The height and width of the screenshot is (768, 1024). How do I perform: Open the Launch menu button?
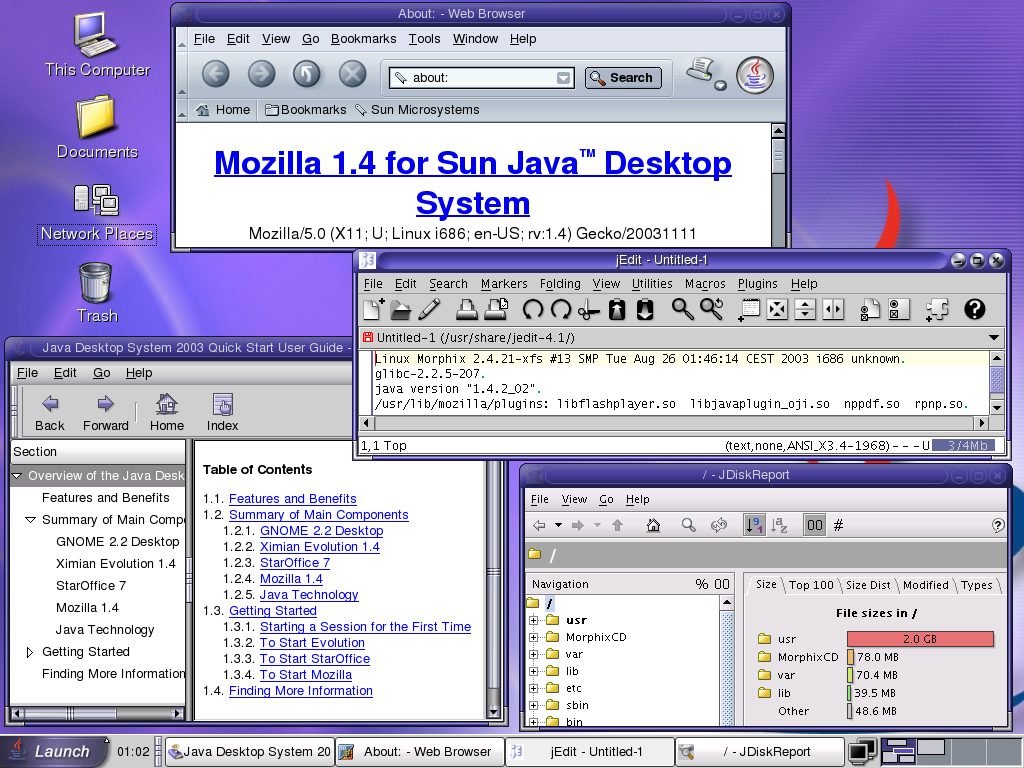(x=53, y=752)
